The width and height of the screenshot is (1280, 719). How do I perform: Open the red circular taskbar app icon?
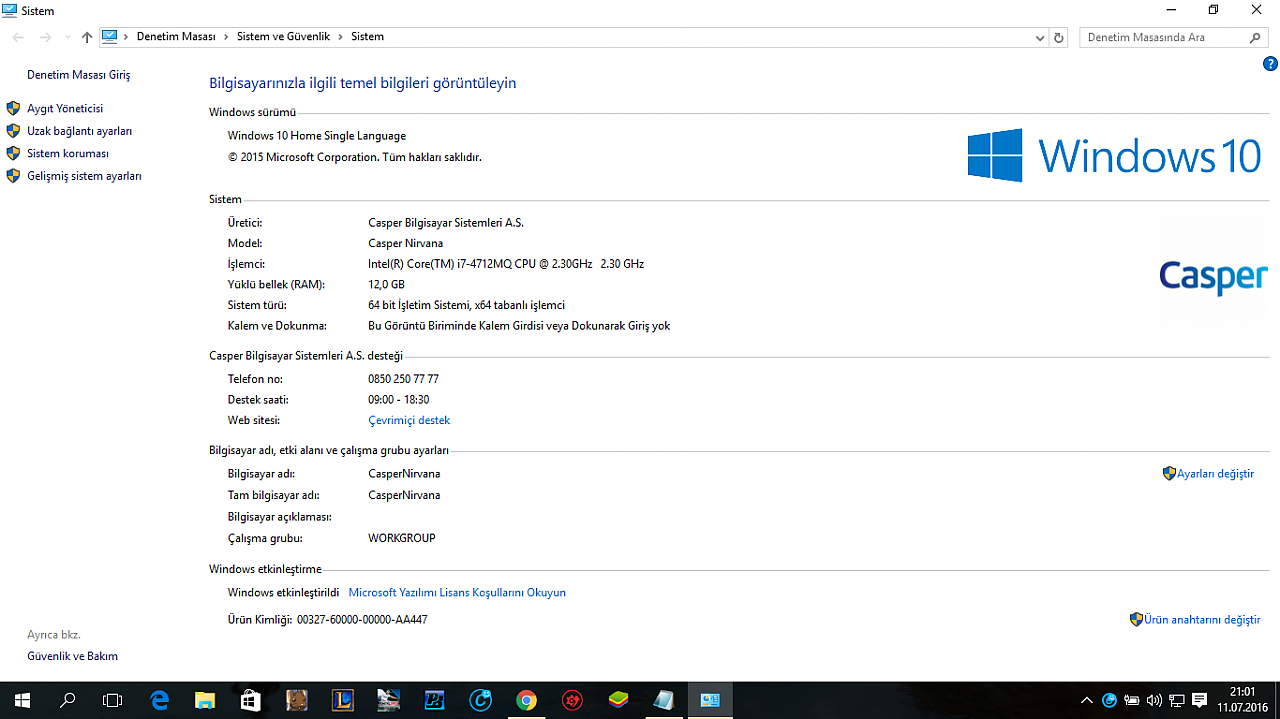(572, 701)
